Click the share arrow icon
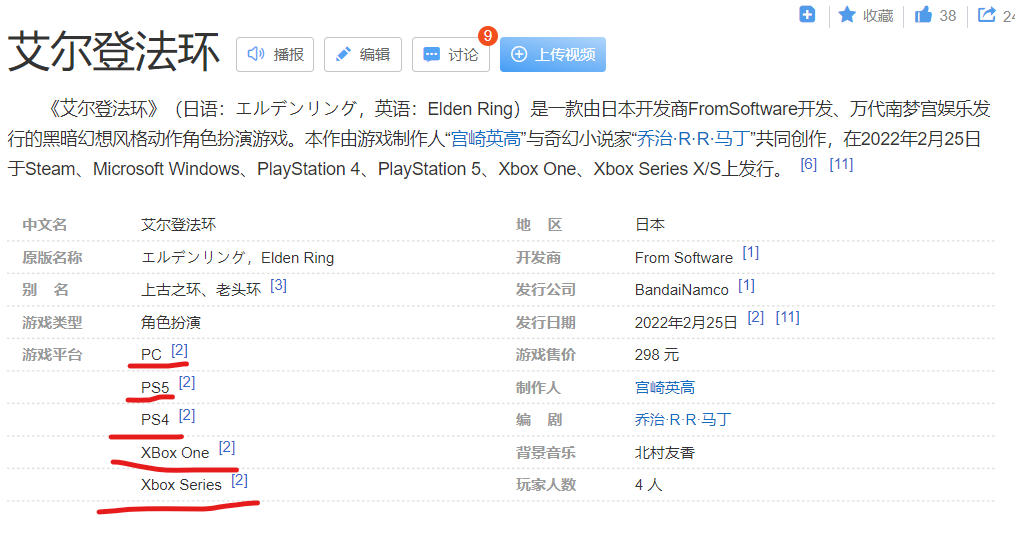This screenshot has width=1015, height=541. (987, 15)
